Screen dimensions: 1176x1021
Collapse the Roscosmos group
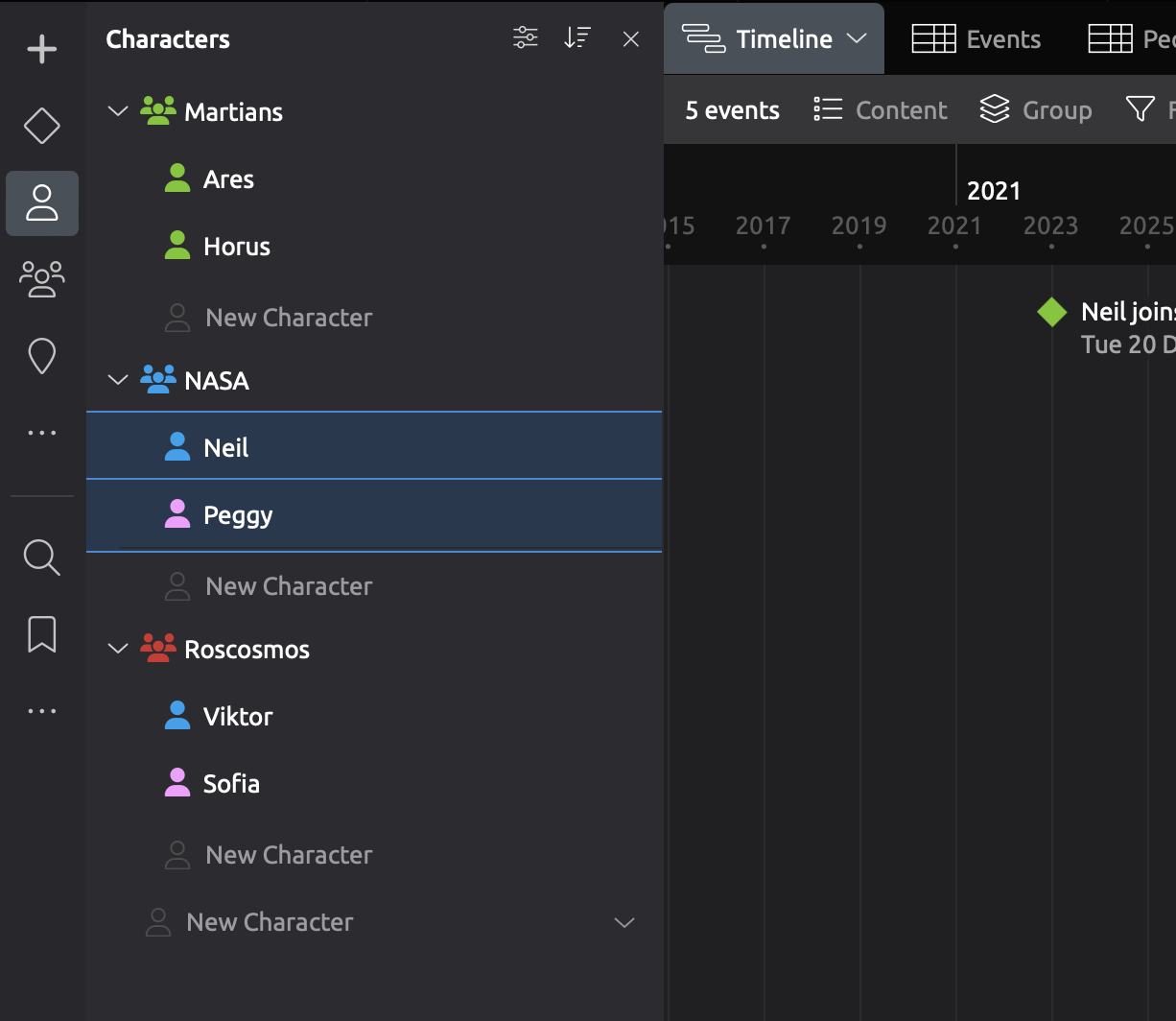point(118,649)
